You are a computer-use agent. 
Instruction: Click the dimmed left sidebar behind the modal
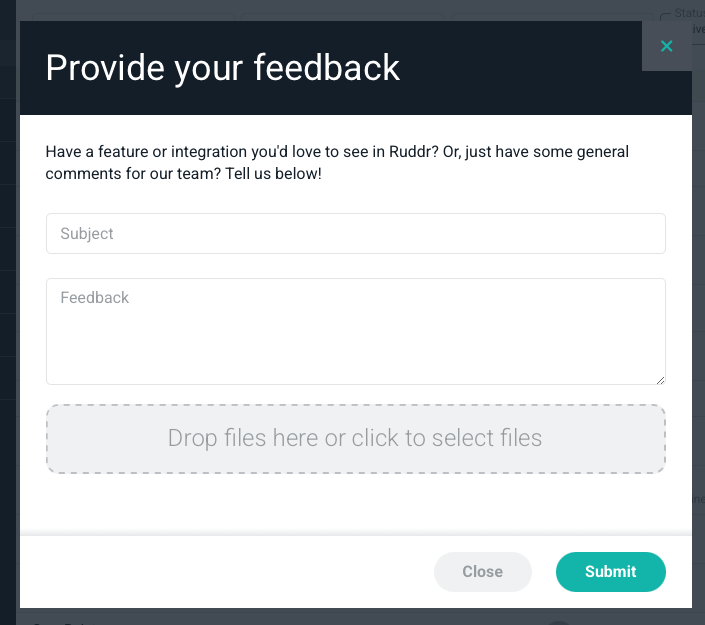click(x=9, y=300)
